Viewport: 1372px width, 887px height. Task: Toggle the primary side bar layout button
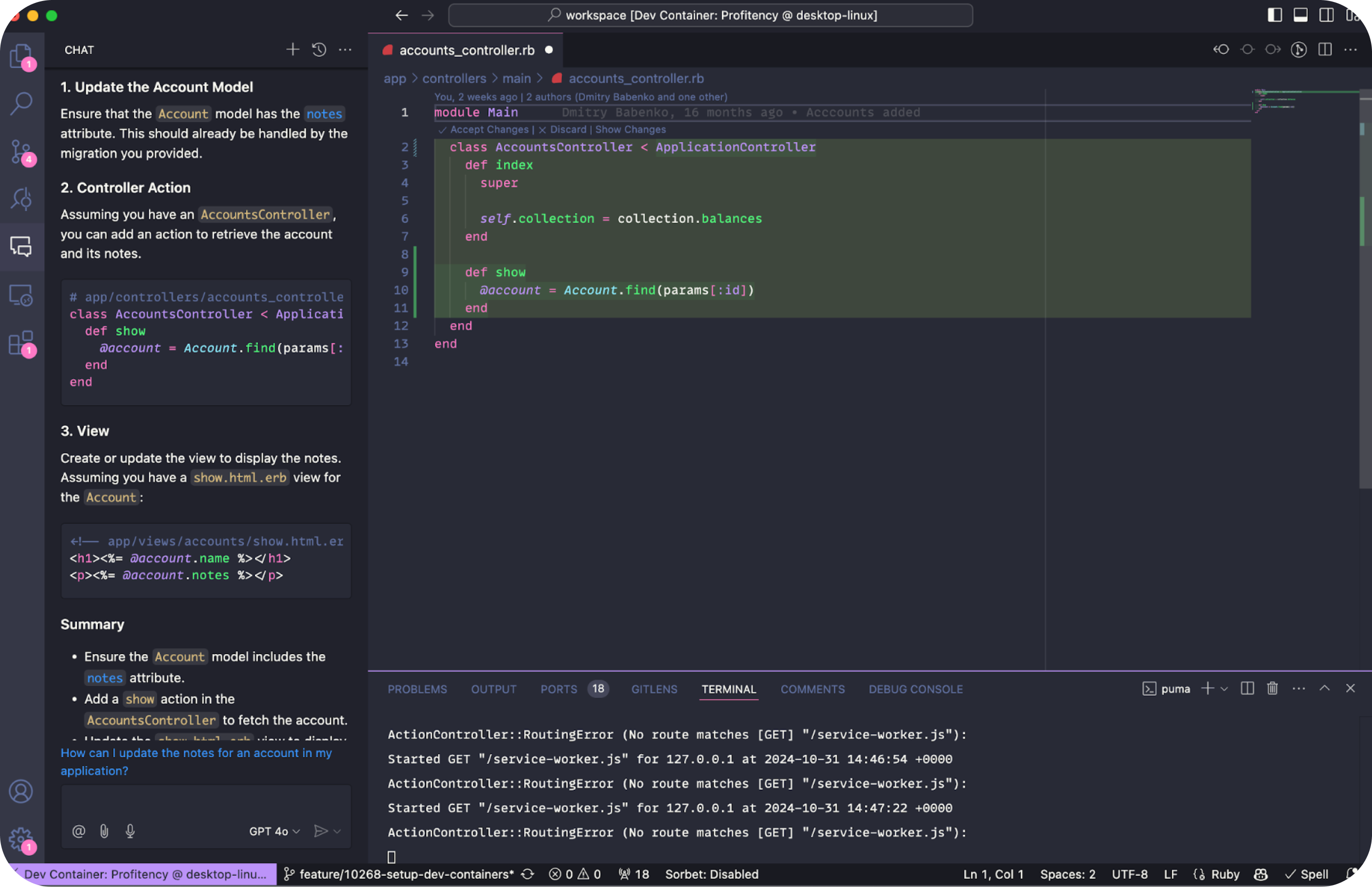coord(1275,16)
